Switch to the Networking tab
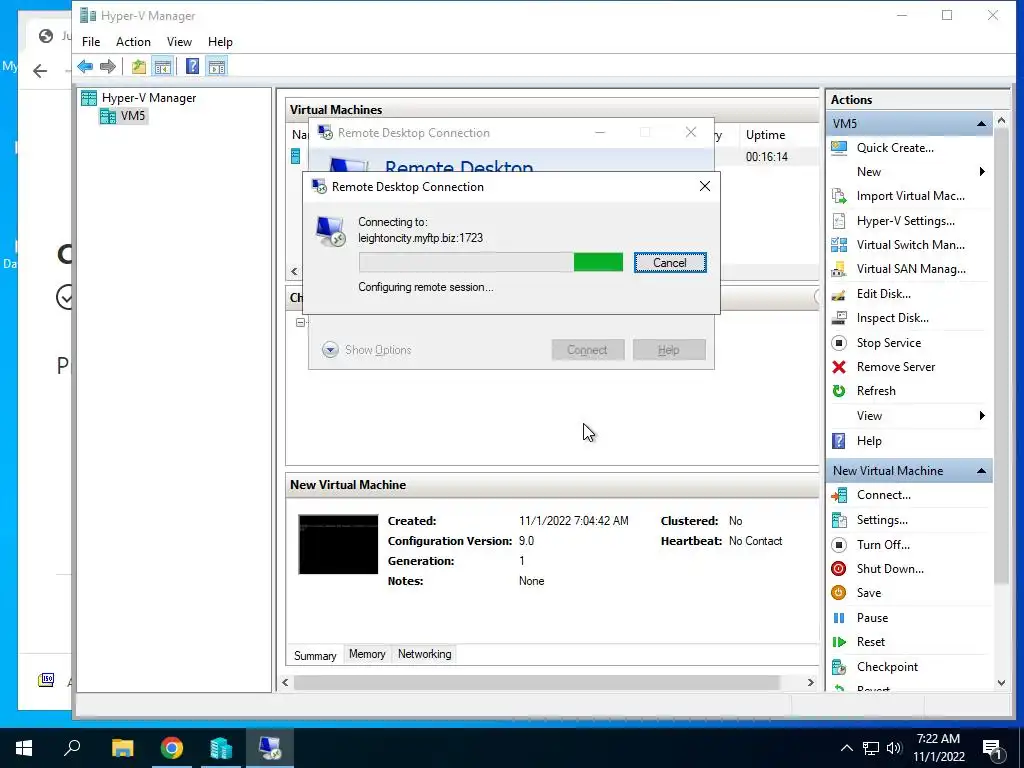 [424, 654]
